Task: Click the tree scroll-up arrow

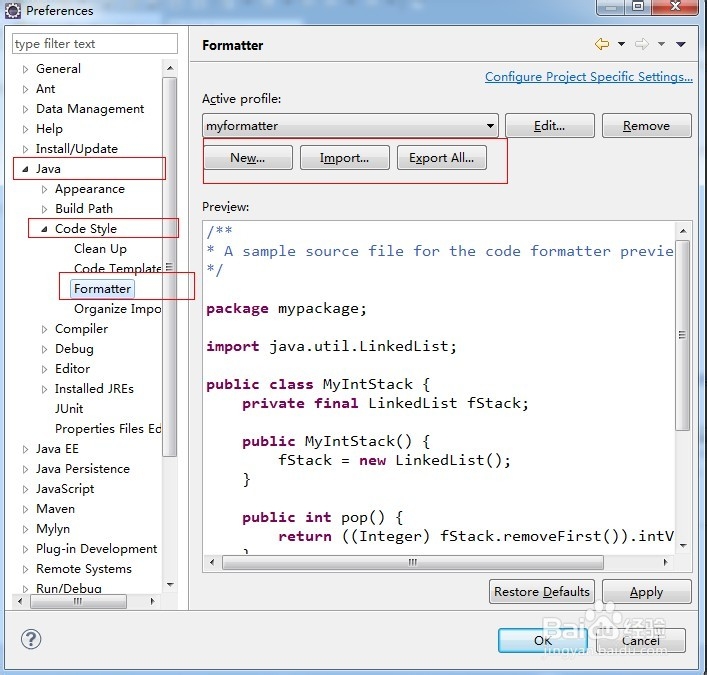Action: (170, 68)
